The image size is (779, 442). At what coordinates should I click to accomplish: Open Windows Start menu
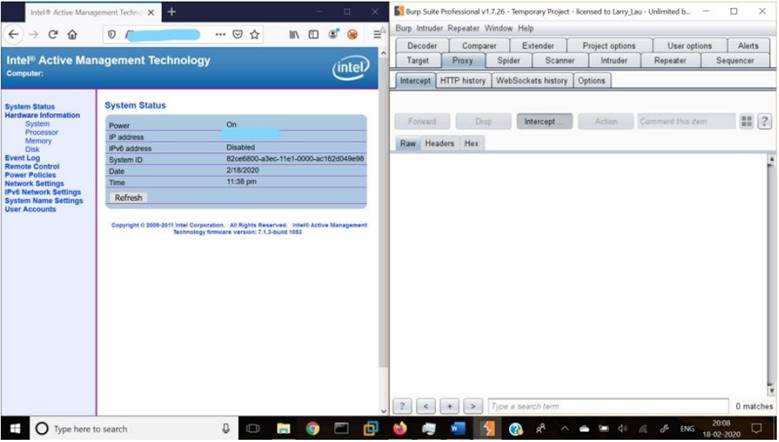(x=15, y=428)
